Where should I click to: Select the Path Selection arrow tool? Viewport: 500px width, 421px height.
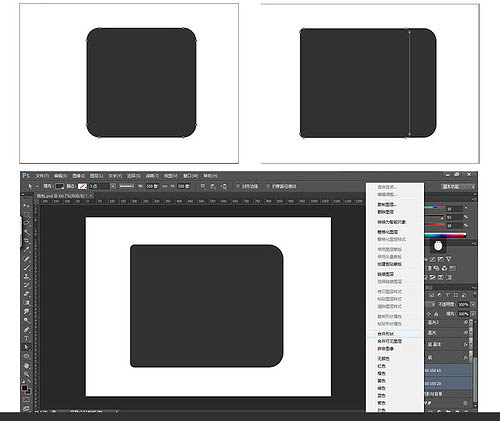27,347
